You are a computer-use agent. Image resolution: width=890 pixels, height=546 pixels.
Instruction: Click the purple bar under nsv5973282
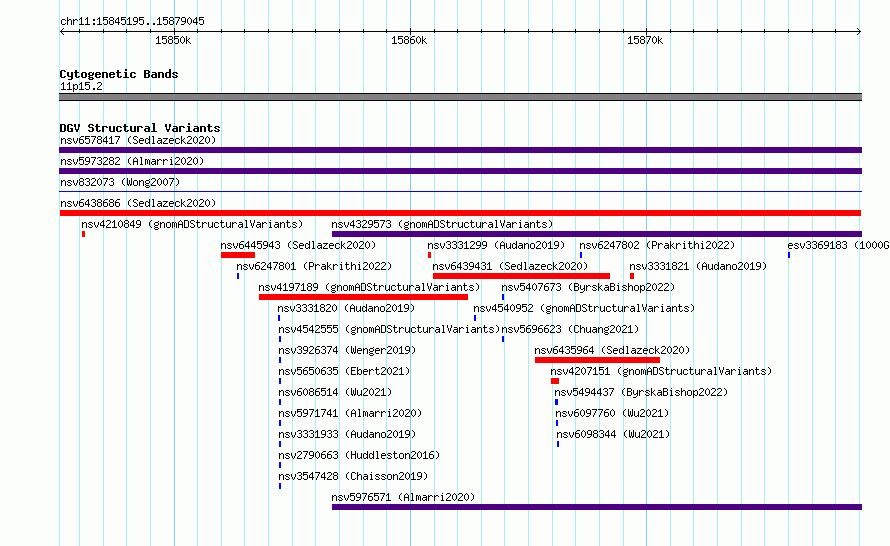point(460,171)
